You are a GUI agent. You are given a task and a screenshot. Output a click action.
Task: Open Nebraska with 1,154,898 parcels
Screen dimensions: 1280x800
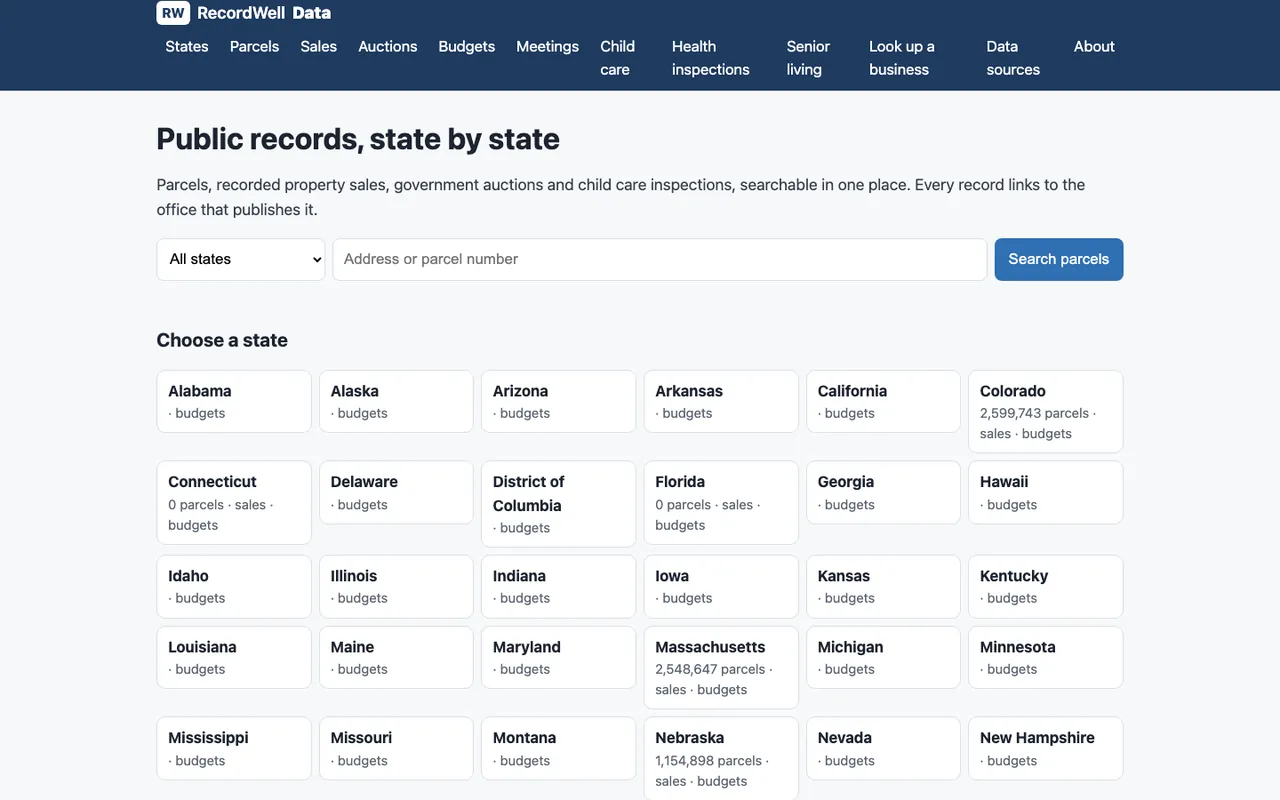tap(721, 758)
